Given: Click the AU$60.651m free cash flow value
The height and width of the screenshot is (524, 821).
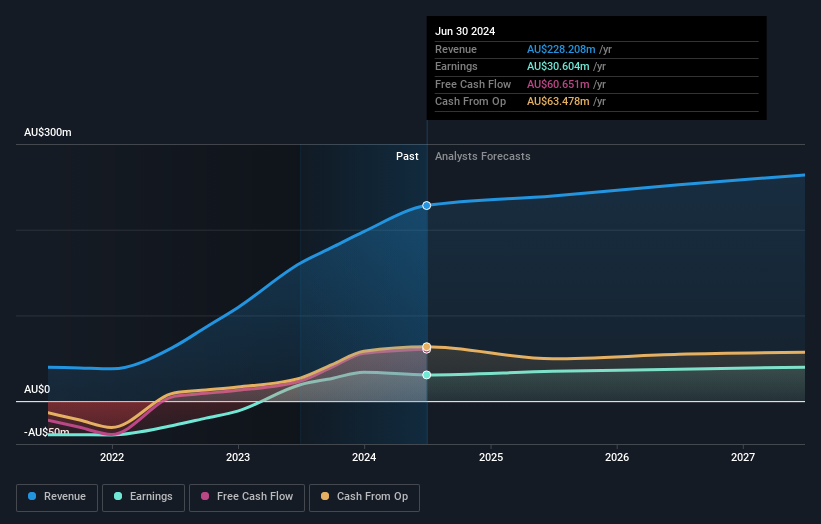Looking at the screenshot, I should [x=558, y=84].
